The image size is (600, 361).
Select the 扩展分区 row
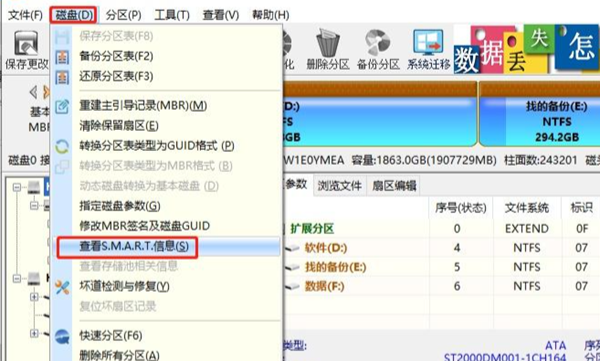pos(442,229)
